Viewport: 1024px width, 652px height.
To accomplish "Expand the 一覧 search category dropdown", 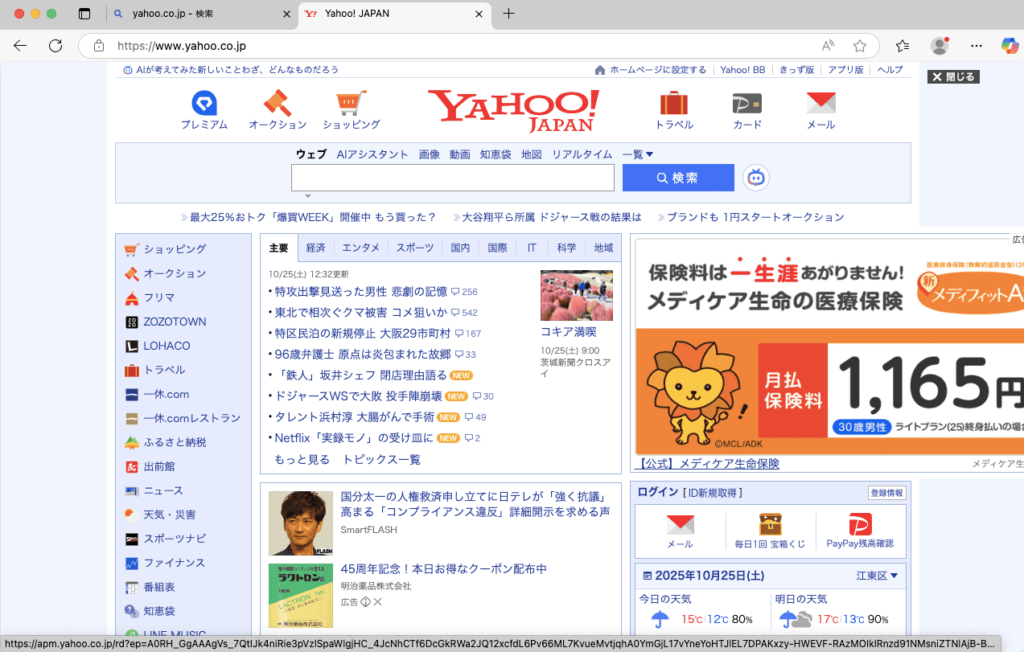I will (x=637, y=154).
